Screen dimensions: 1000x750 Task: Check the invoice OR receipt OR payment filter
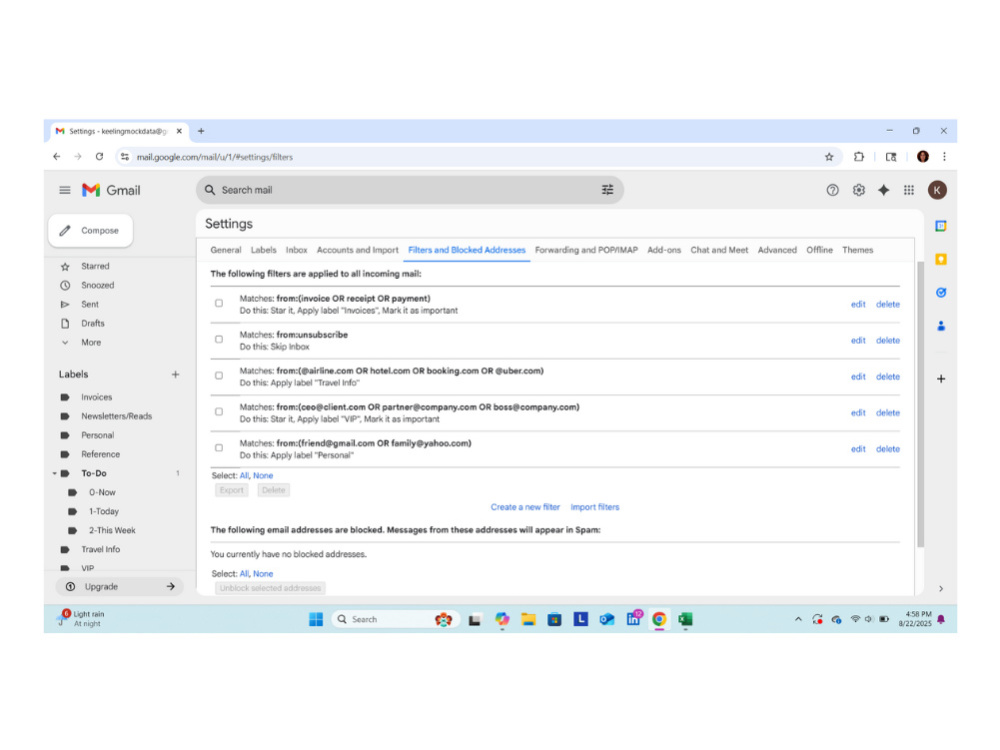(219, 304)
